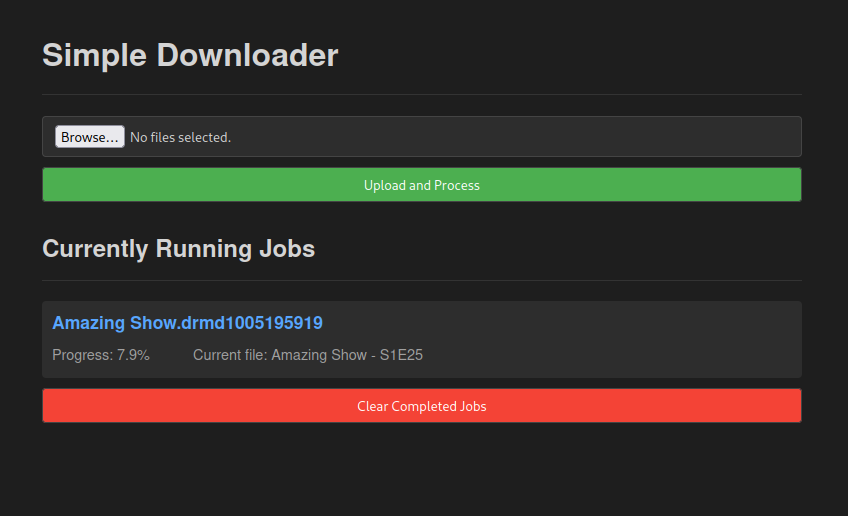
Task: Click the word 'Jobs' in the section heading
Action: 284,249
